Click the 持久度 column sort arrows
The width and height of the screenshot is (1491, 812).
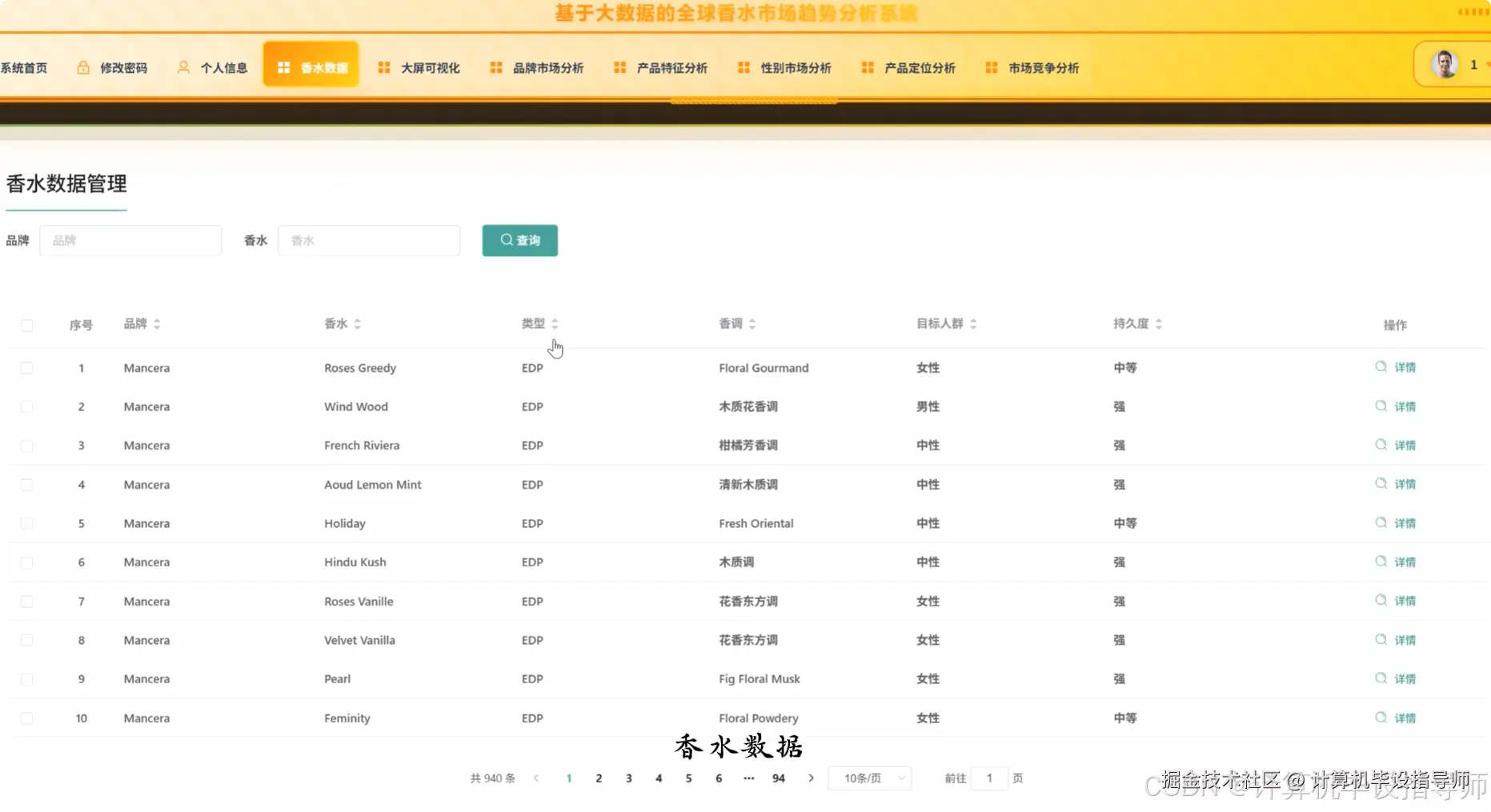[x=1159, y=323]
